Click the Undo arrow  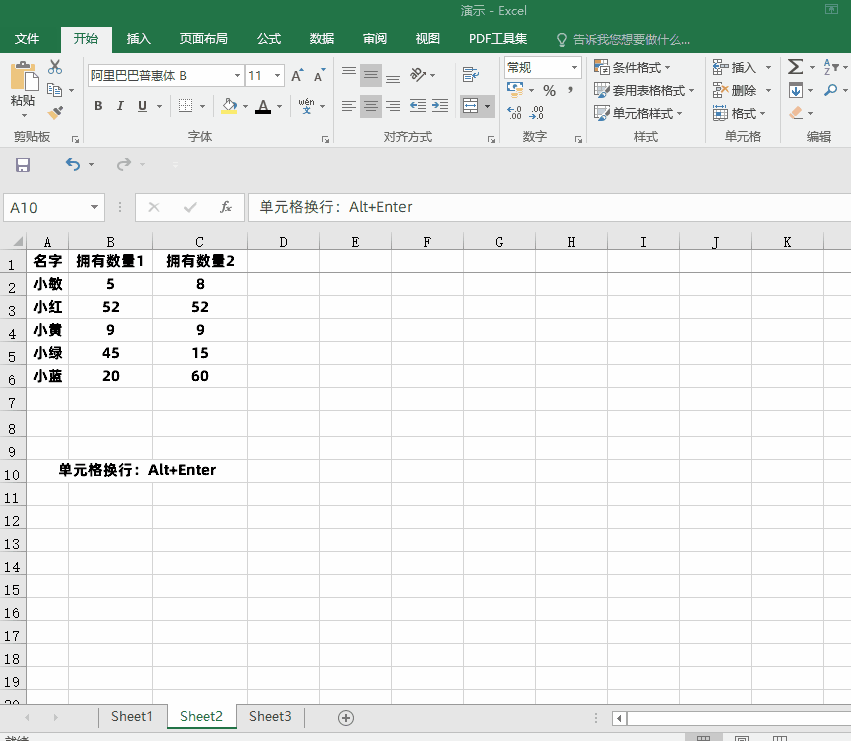(73, 164)
